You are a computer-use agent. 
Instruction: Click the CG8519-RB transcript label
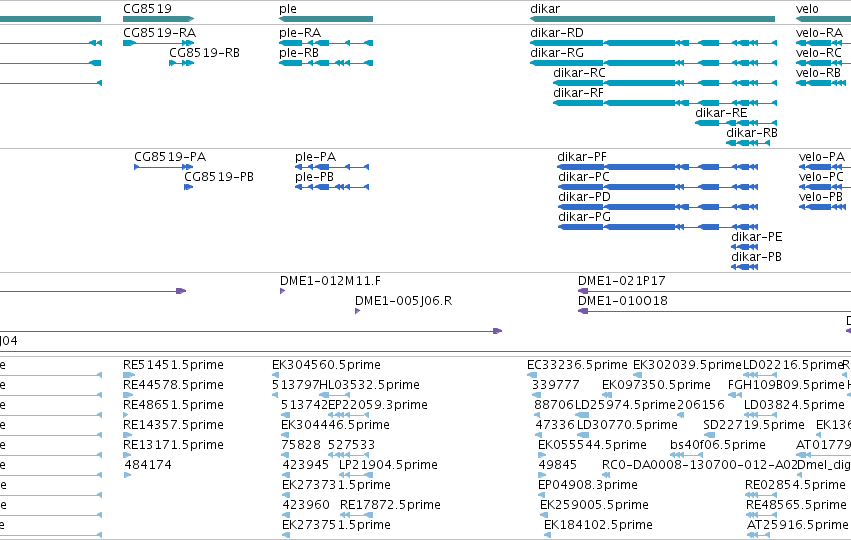[x=204, y=53]
